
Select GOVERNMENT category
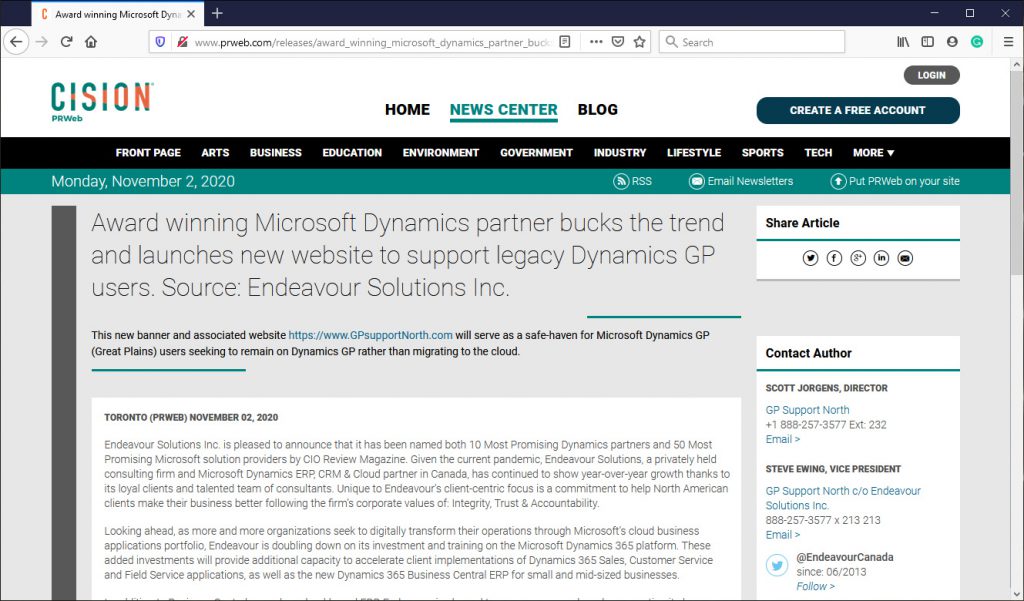[536, 152]
